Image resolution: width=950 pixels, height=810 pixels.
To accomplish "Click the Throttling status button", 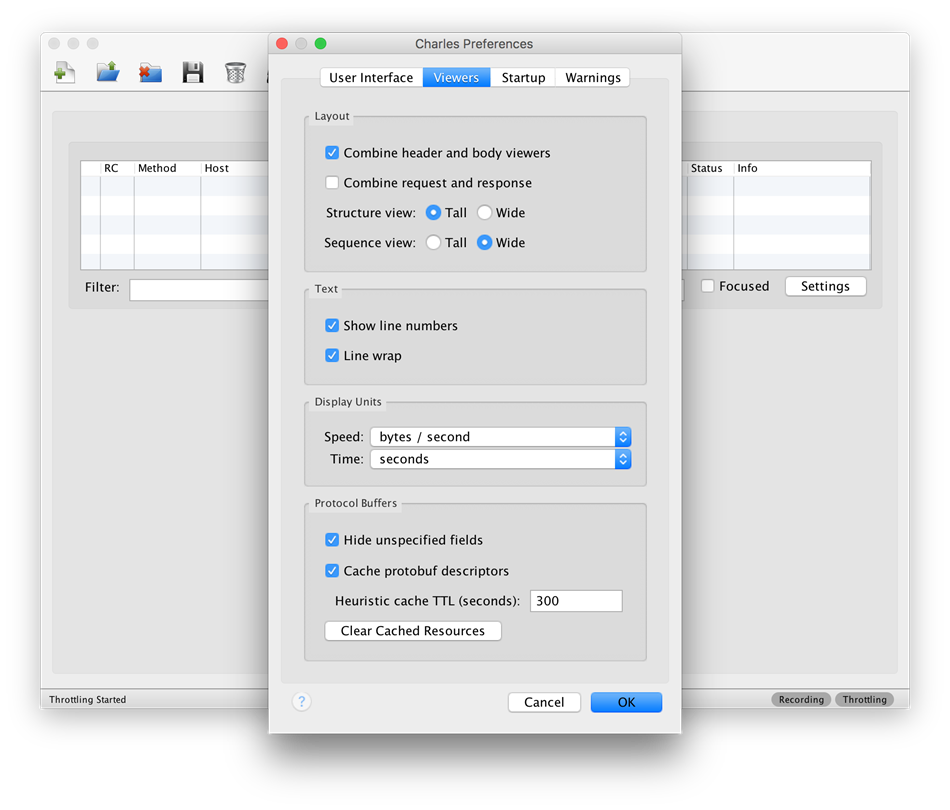I will pos(865,700).
